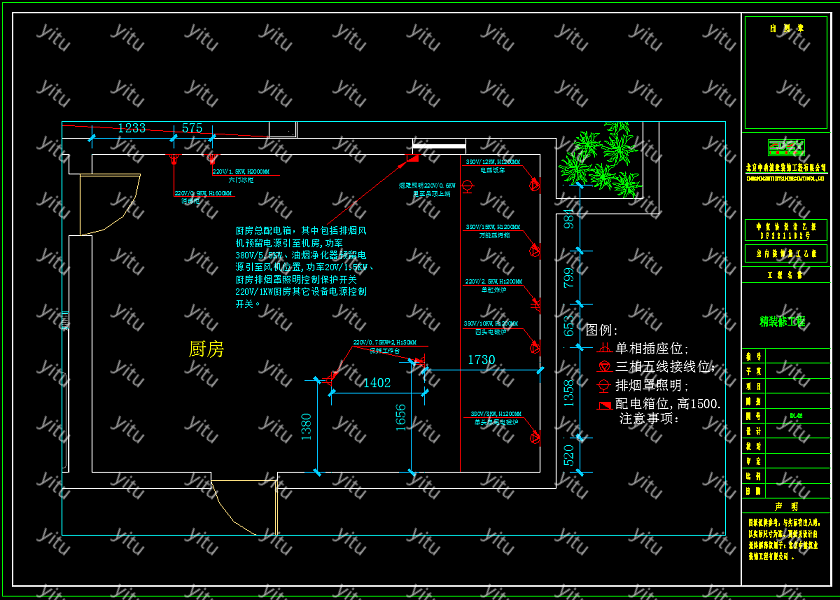Select the exhaust hood lighting symbol in the kitchen
The width and height of the screenshot is (840, 600).
point(467,186)
